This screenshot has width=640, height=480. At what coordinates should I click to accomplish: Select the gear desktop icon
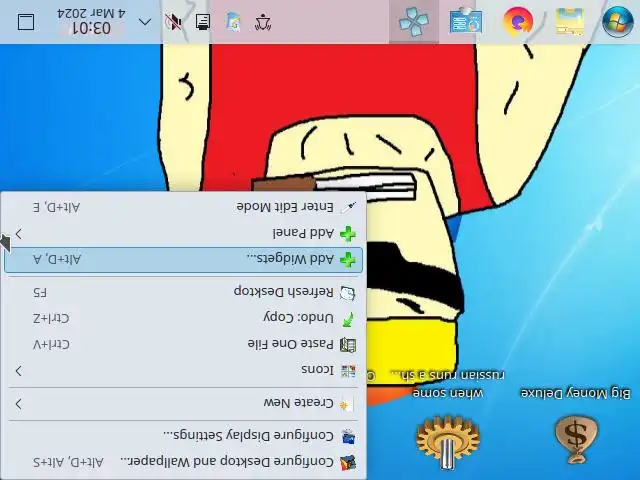[x=447, y=442]
